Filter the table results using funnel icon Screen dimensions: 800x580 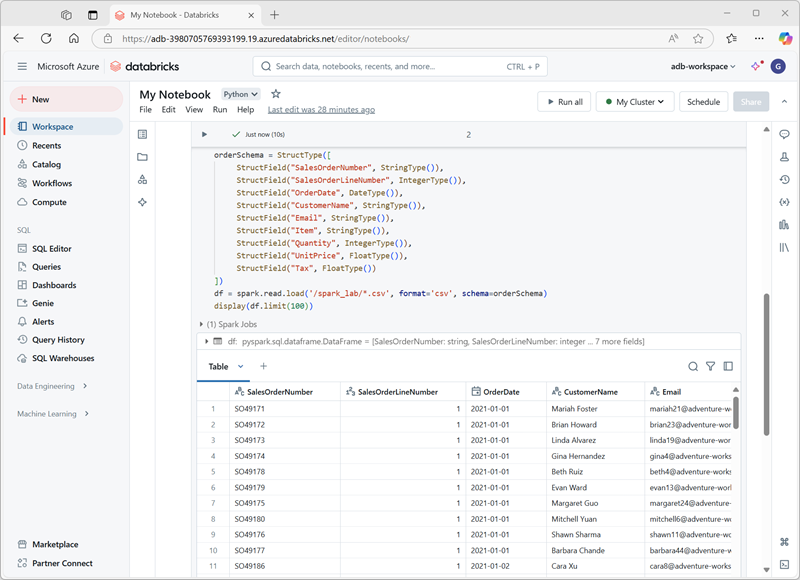[x=711, y=366]
